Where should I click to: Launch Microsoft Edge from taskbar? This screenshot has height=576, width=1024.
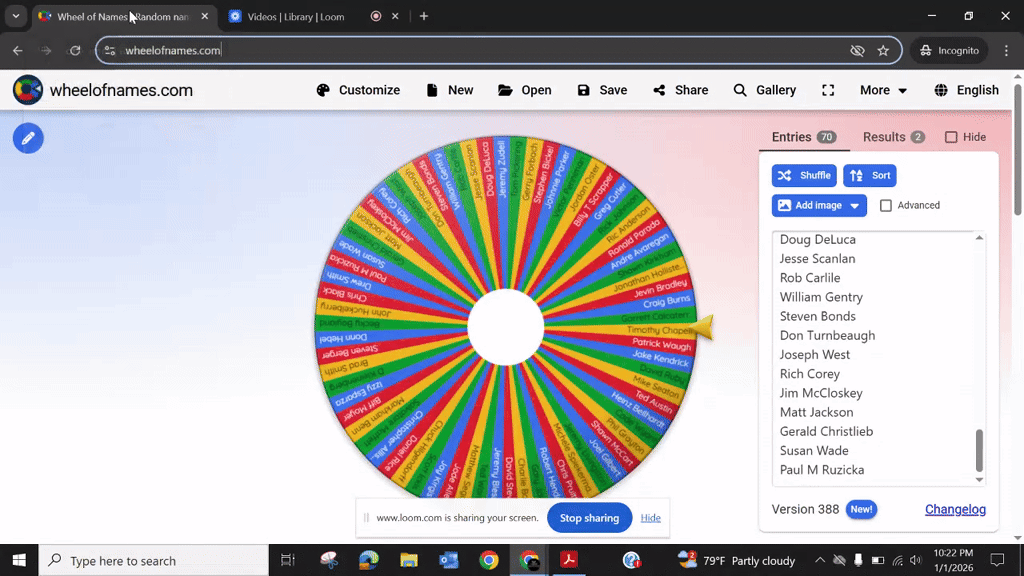click(369, 560)
